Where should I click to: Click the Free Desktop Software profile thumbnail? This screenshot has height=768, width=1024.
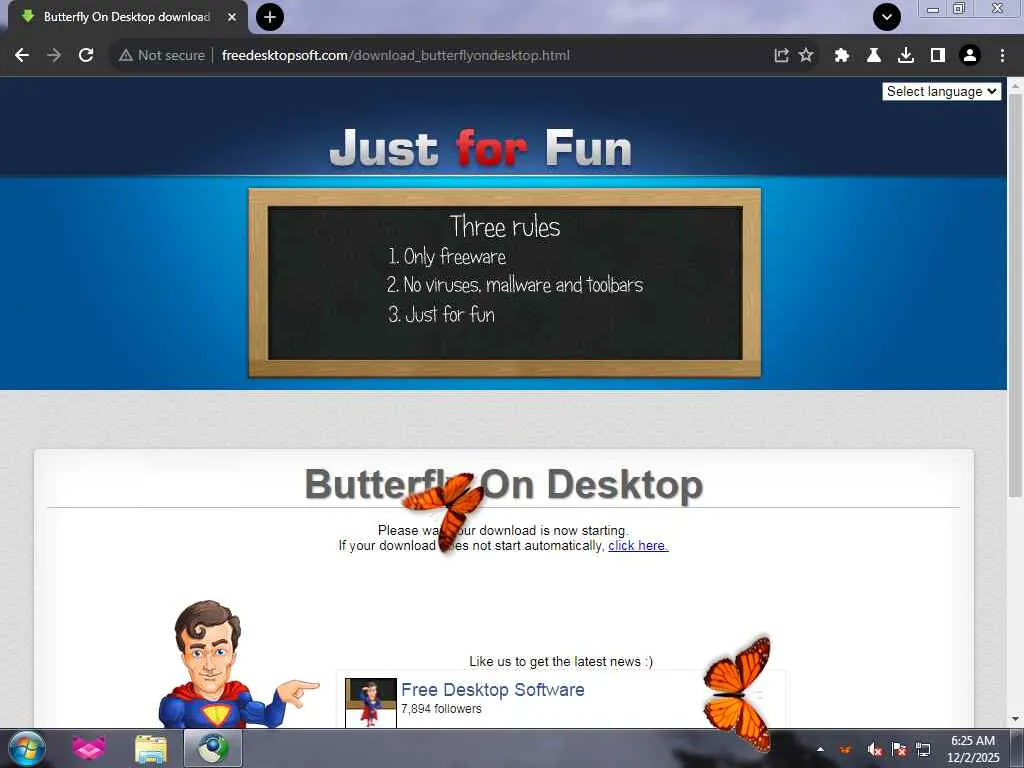370,703
